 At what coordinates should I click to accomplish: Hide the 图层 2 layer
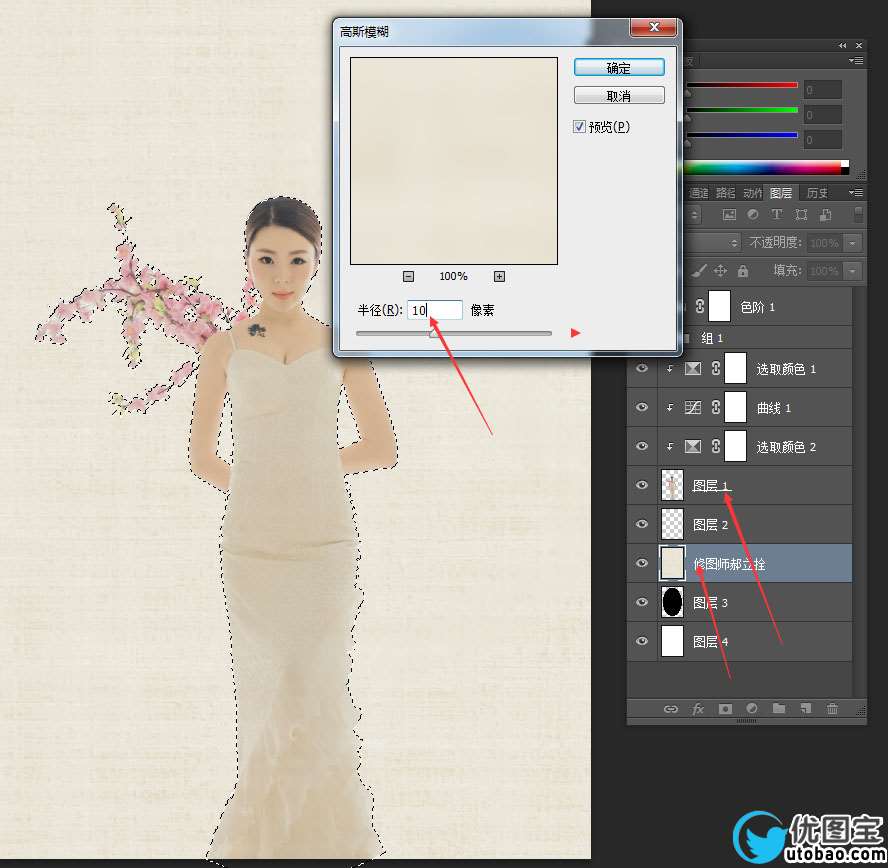pyautogui.click(x=642, y=524)
